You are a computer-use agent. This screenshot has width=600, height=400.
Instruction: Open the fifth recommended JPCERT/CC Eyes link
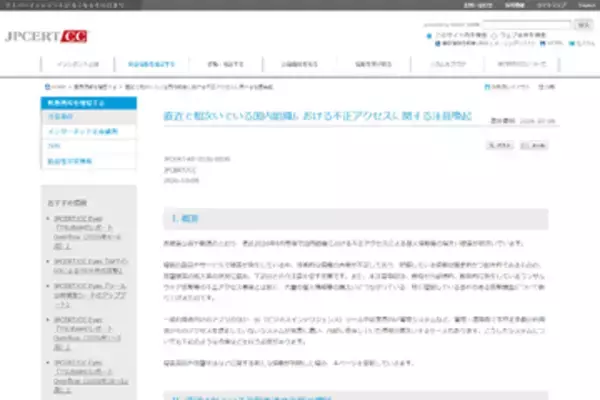pyautogui.click(x=91, y=376)
